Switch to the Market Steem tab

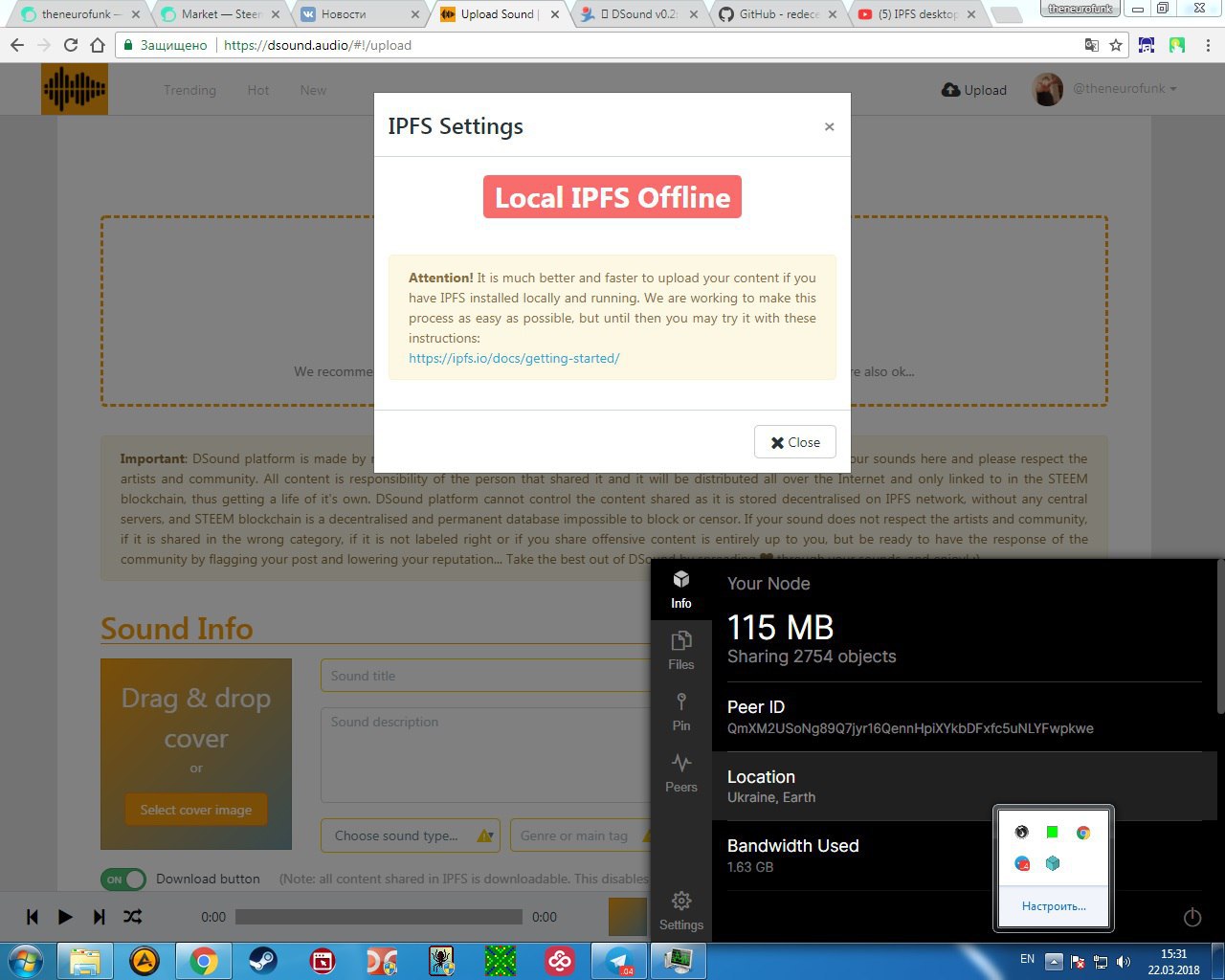coord(218,14)
